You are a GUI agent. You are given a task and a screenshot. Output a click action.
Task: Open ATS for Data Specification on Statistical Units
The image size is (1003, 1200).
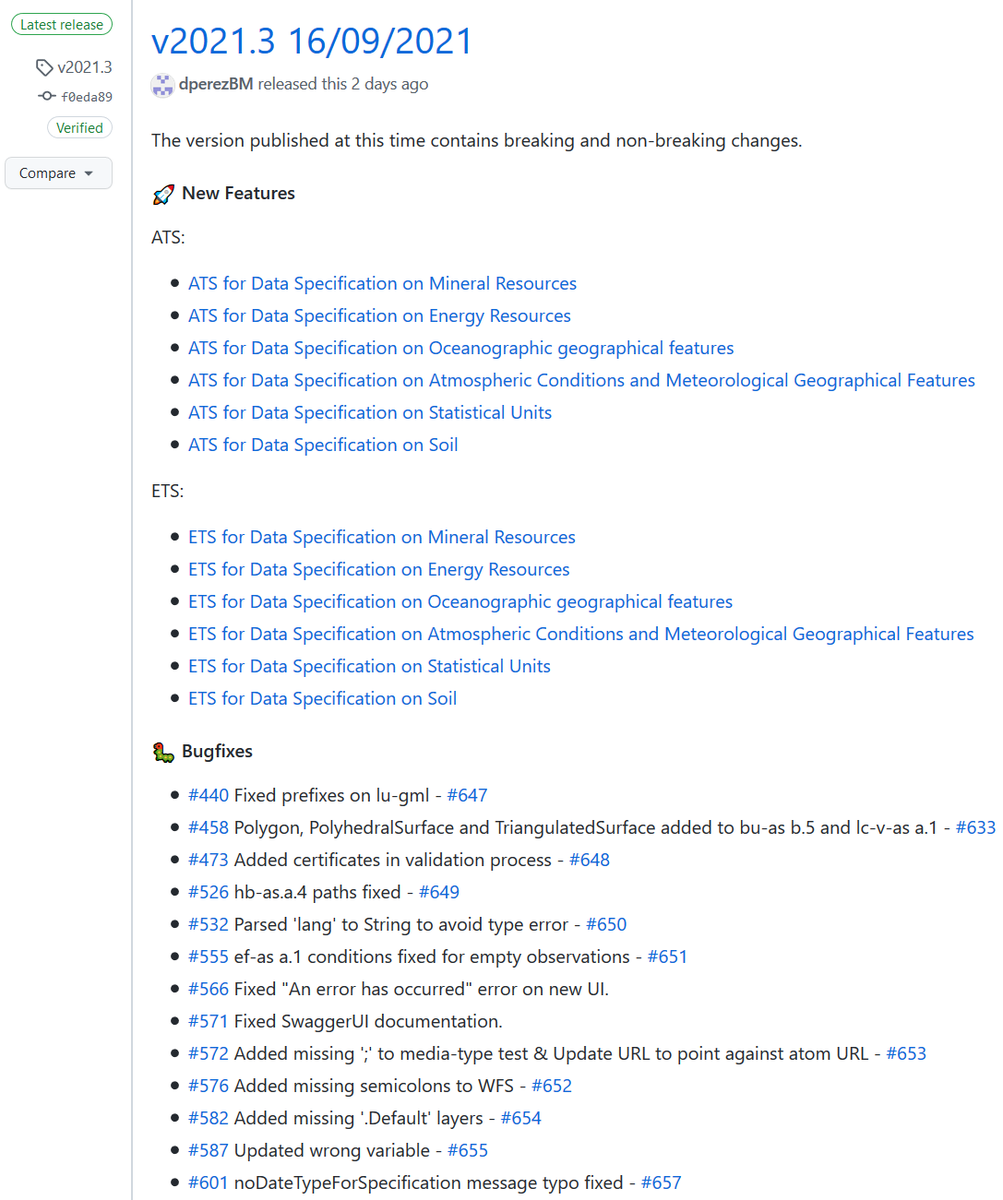coord(370,412)
